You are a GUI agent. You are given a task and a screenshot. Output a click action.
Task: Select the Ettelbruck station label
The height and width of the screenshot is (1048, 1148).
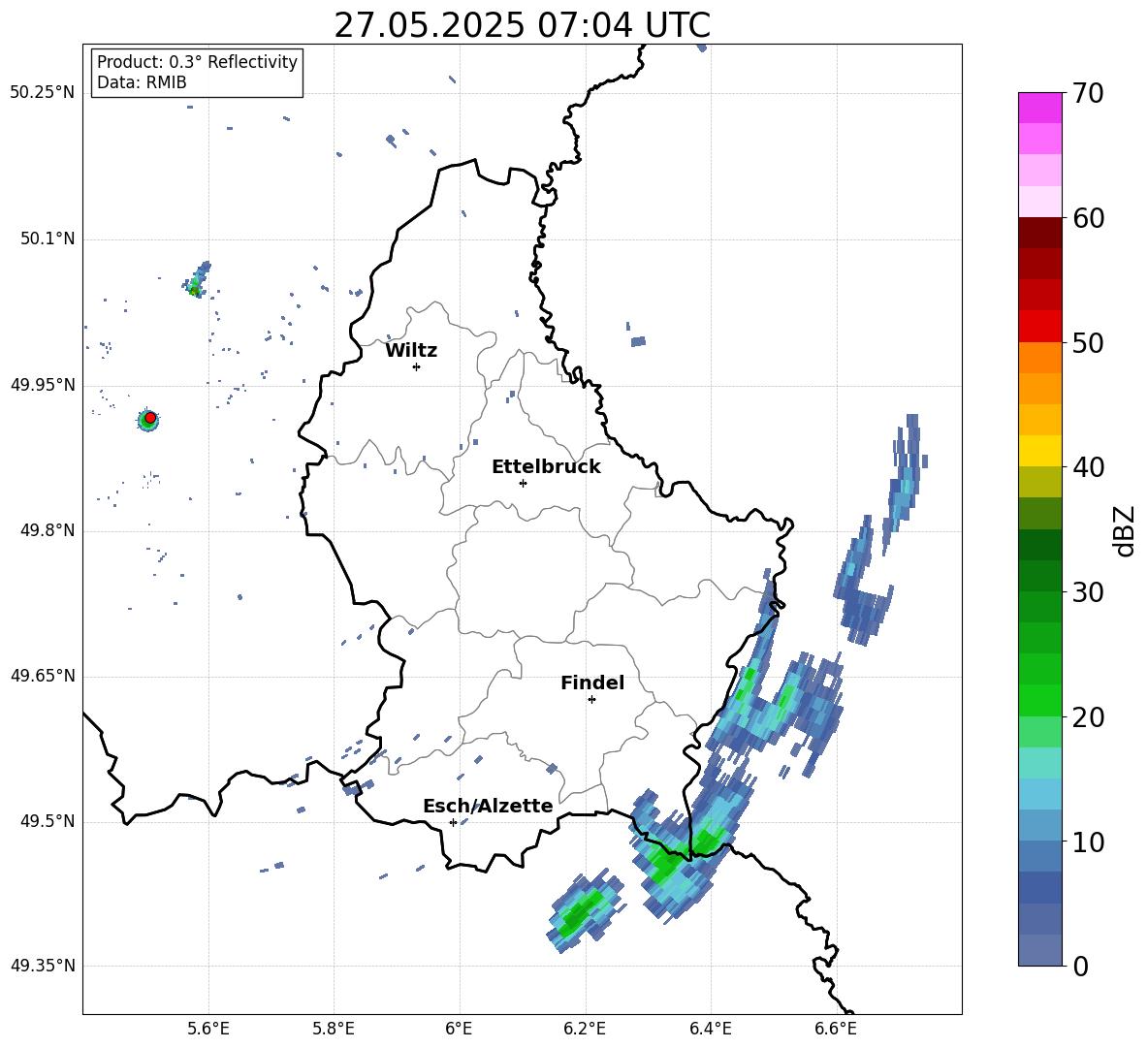click(x=546, y=467)
